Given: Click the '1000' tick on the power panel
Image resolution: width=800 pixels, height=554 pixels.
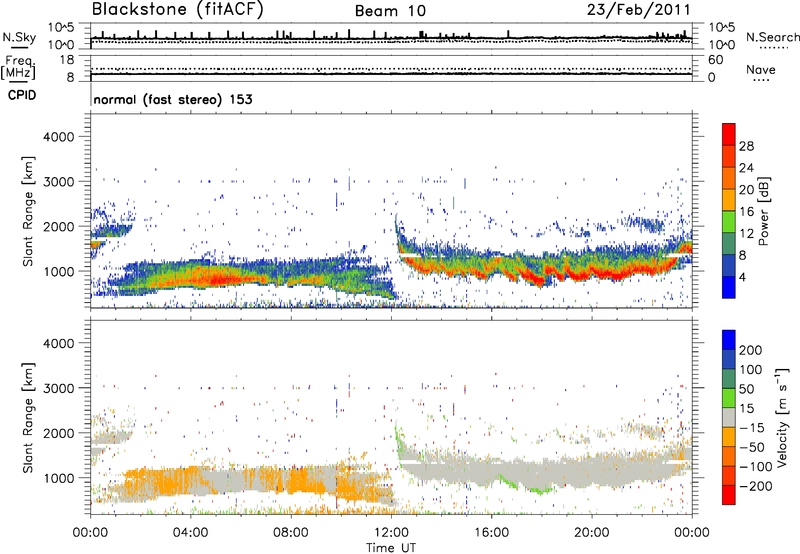Looking at the screenshot, I should click(x=58, y=271).
